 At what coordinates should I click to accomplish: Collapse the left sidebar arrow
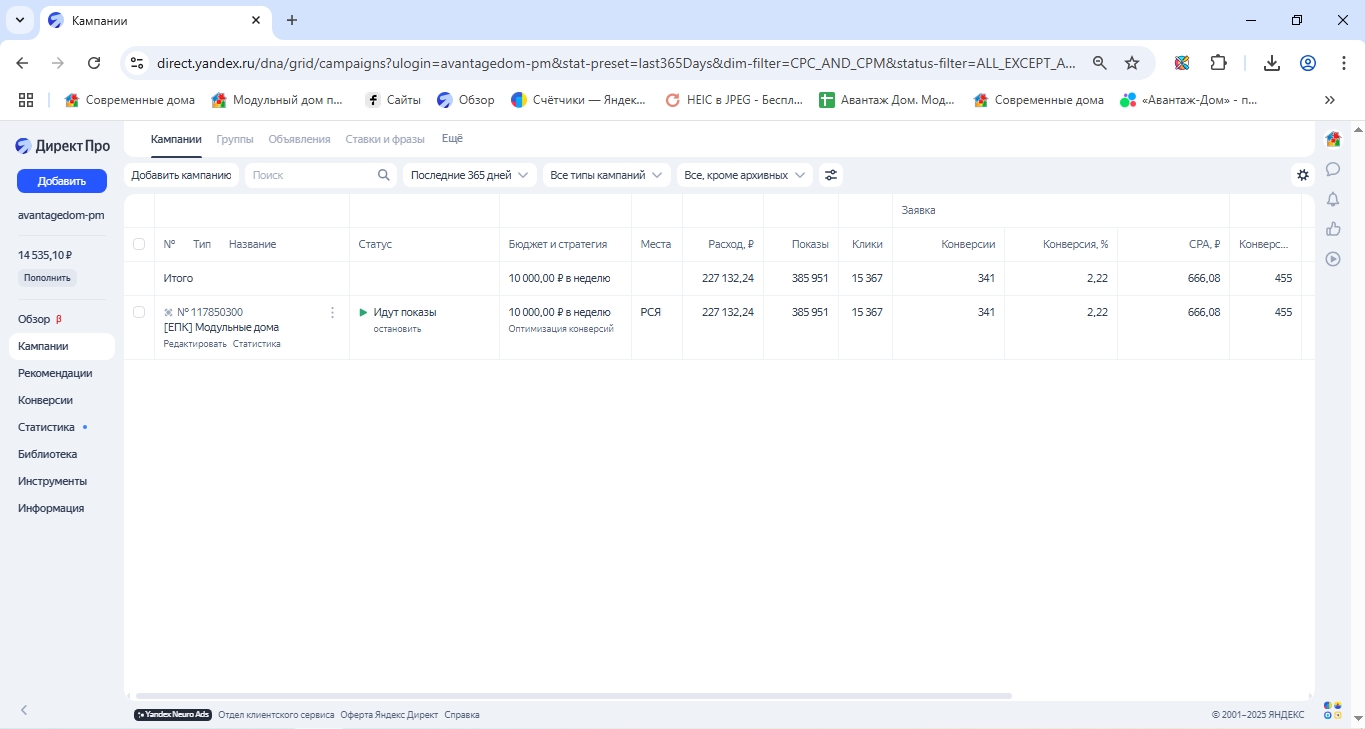pos(24,710)
